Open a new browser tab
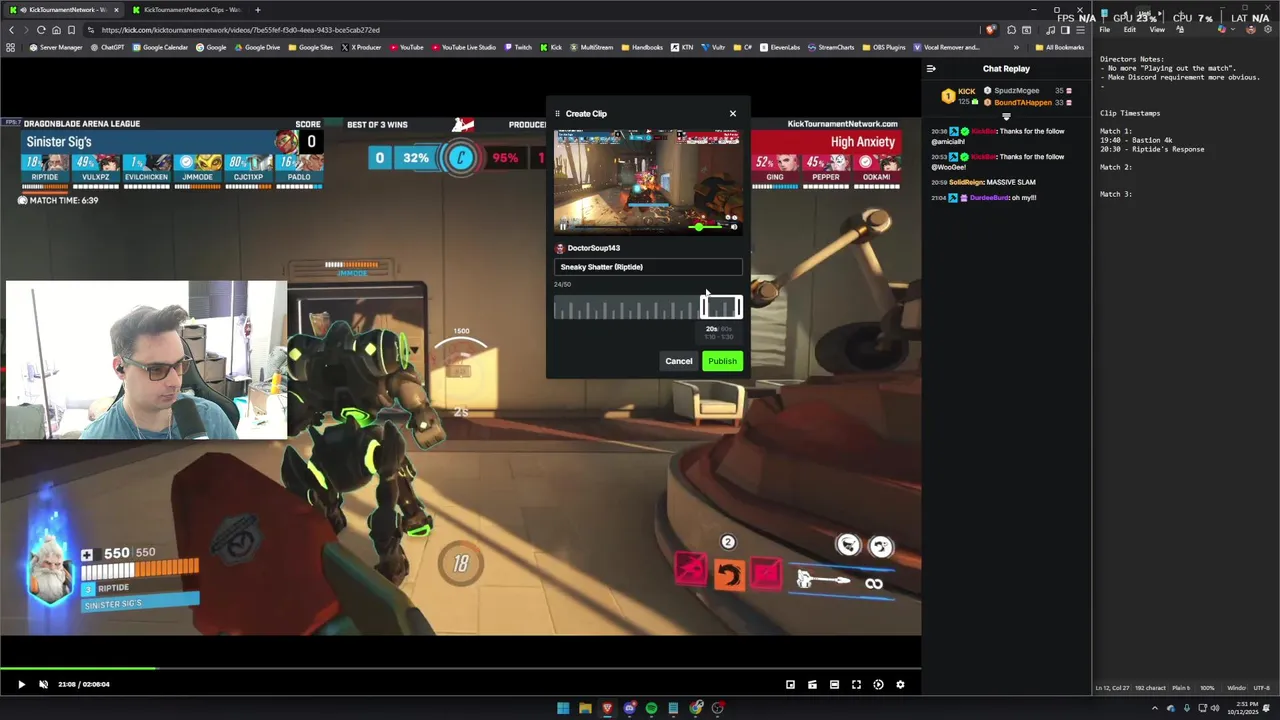Screen dimensions: 1280x720 click(258, 10)
